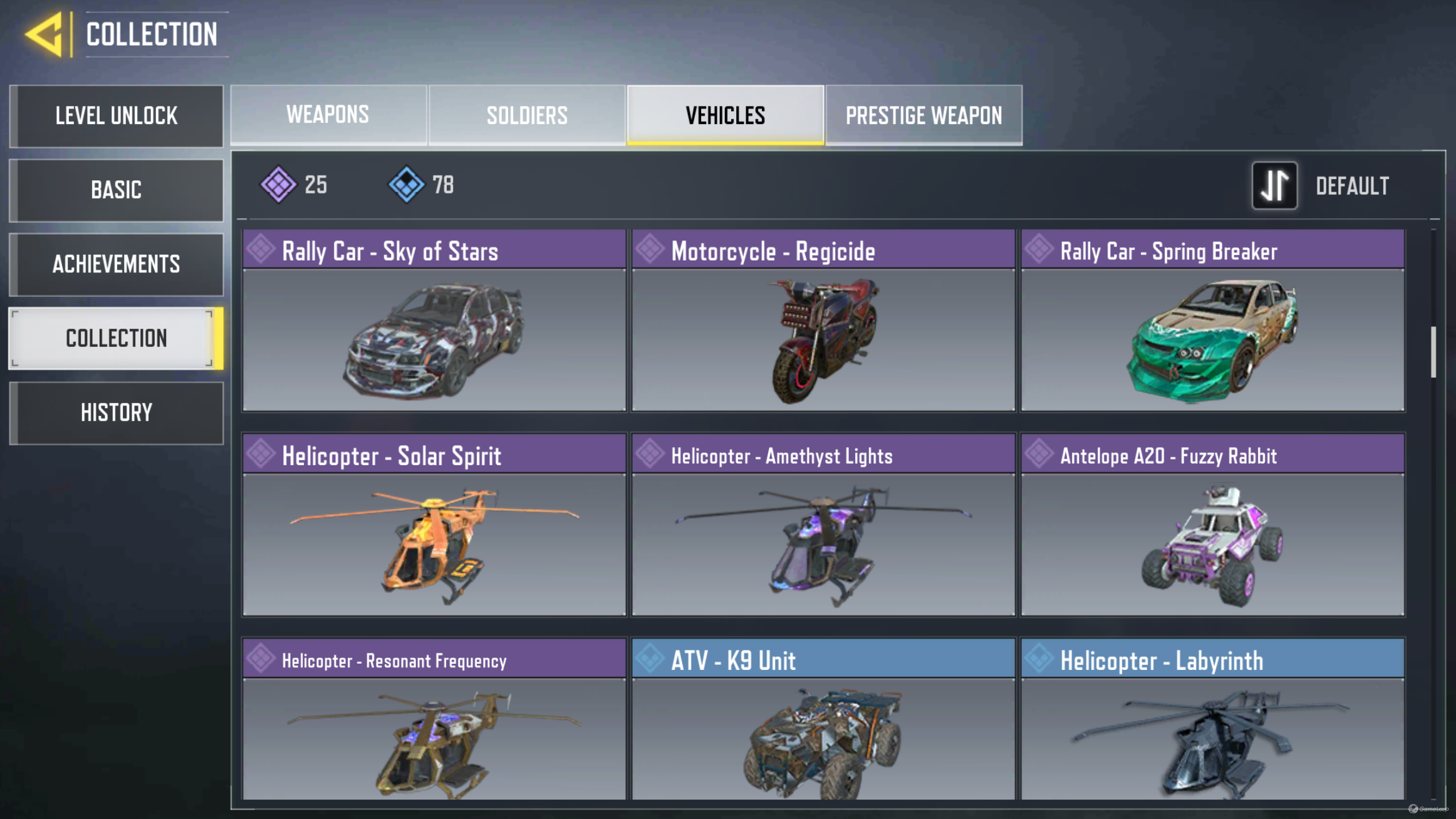The width and height of the screenshot is (1456, 819).
Task: Select the Rally Car - Sky of Stars thumbnail
Action: (x=434, y=340)
